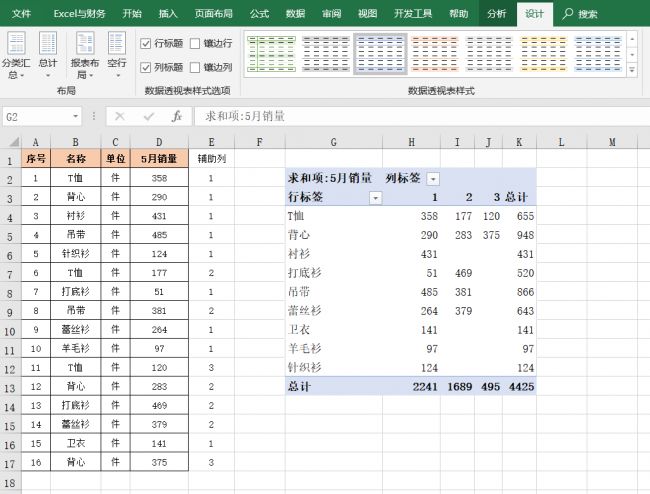Select the yellow pivot table style thumbnail

point(543,54)
